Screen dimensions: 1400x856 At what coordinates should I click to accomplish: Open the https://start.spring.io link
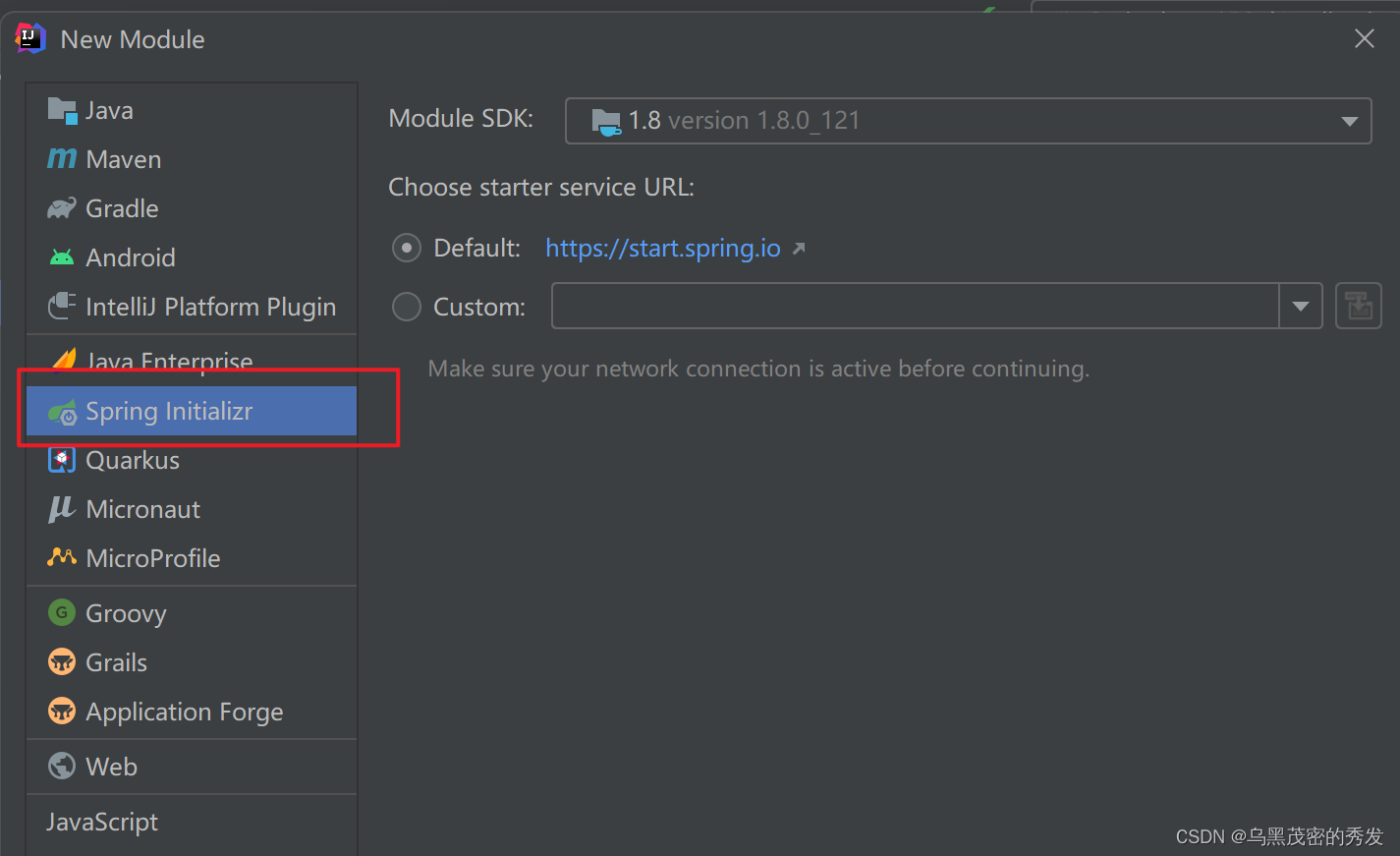(663, 249)
